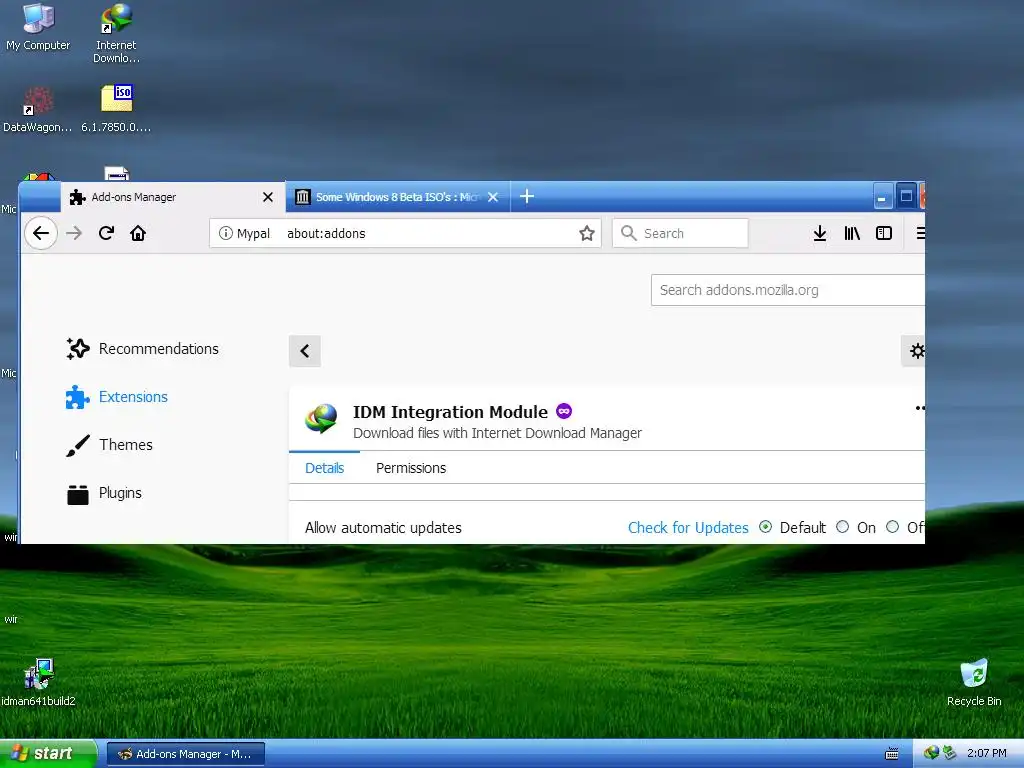The width and height of the screenshot is (1024, 768).
Task: Return to extensions list with back chevron
Action: [x=304, y=351]
